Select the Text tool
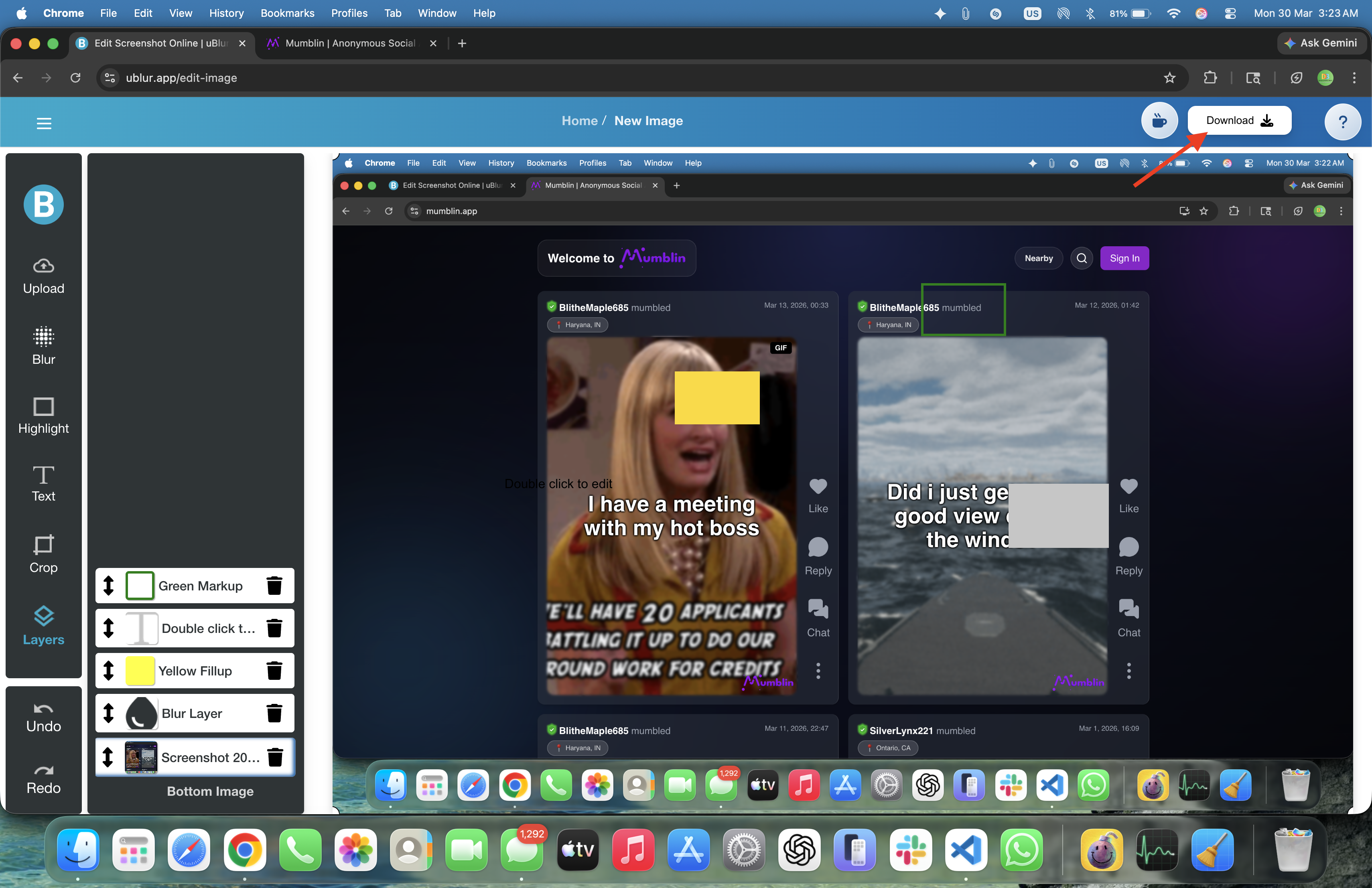Viewport: 1372px width, 888px height. [43, 484]
